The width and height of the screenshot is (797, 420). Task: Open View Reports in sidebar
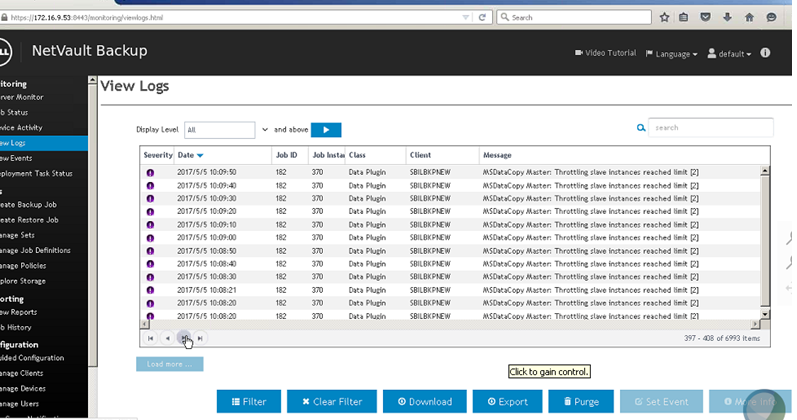coord(19,312)
